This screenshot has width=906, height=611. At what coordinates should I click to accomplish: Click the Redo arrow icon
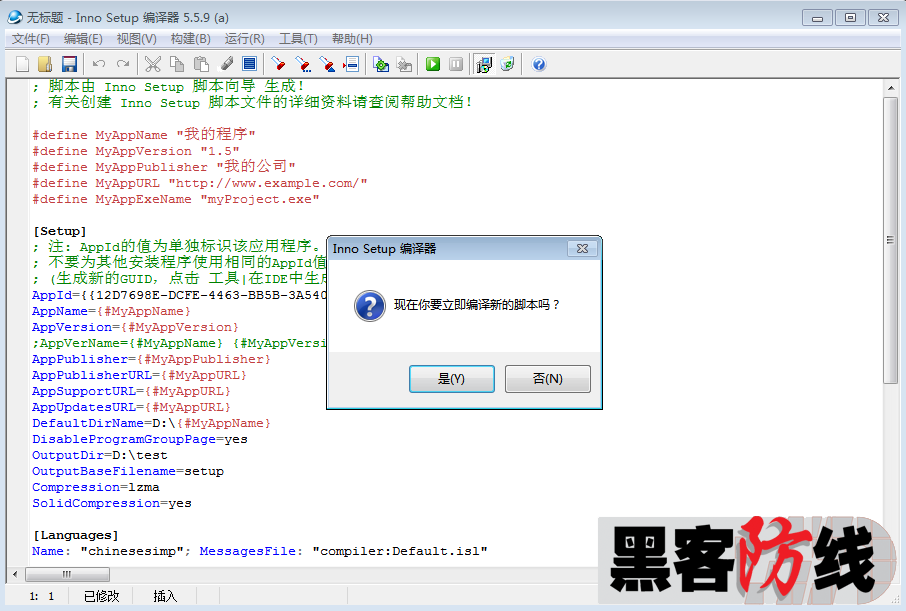tap(122, 64)
